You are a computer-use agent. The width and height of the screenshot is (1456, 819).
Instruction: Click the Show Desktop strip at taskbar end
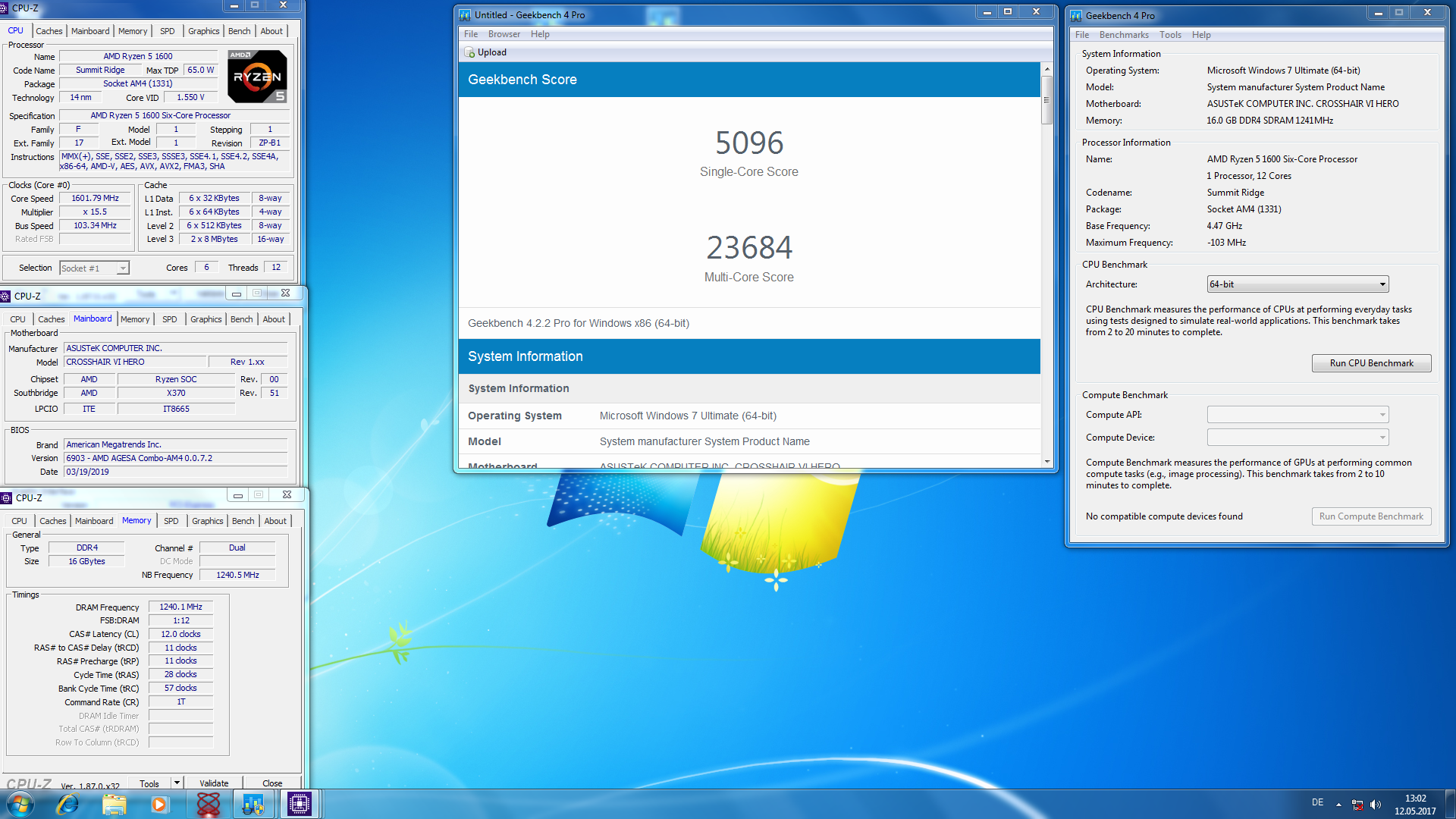pos(1450,804)
